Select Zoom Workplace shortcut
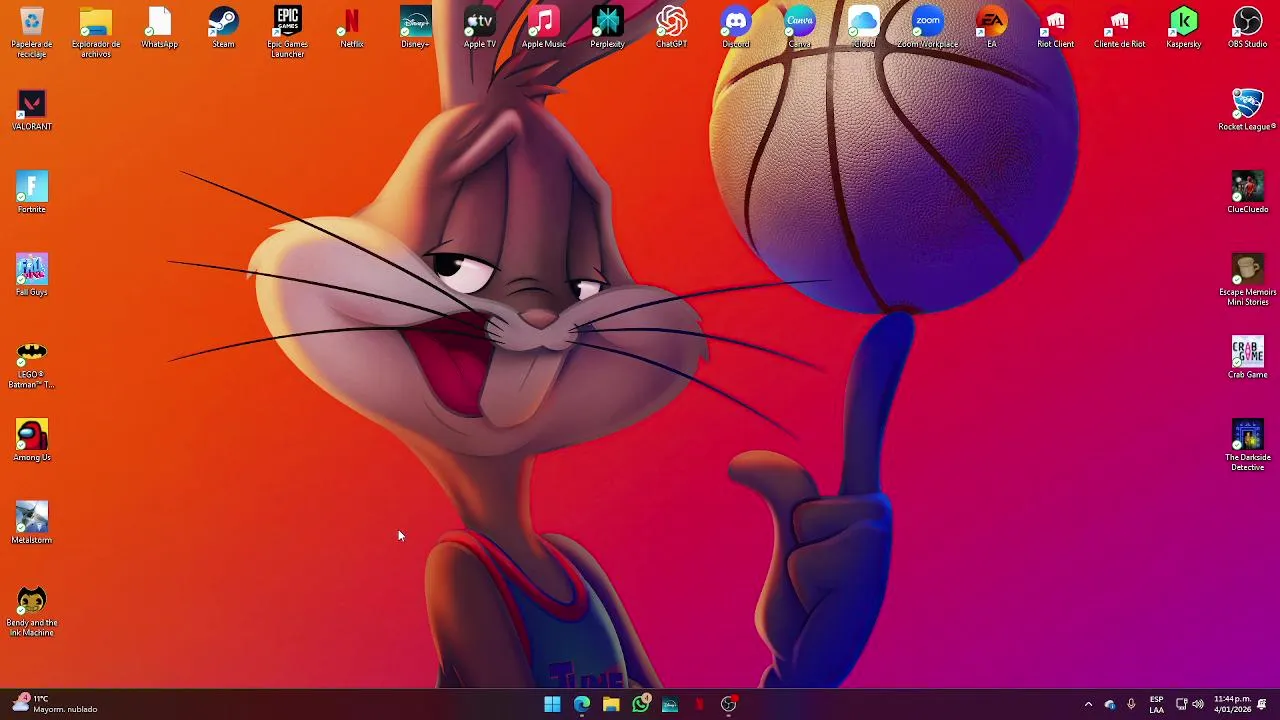Image resolution: width=1280 pixels, height=720 pixels. pos(927,28)
